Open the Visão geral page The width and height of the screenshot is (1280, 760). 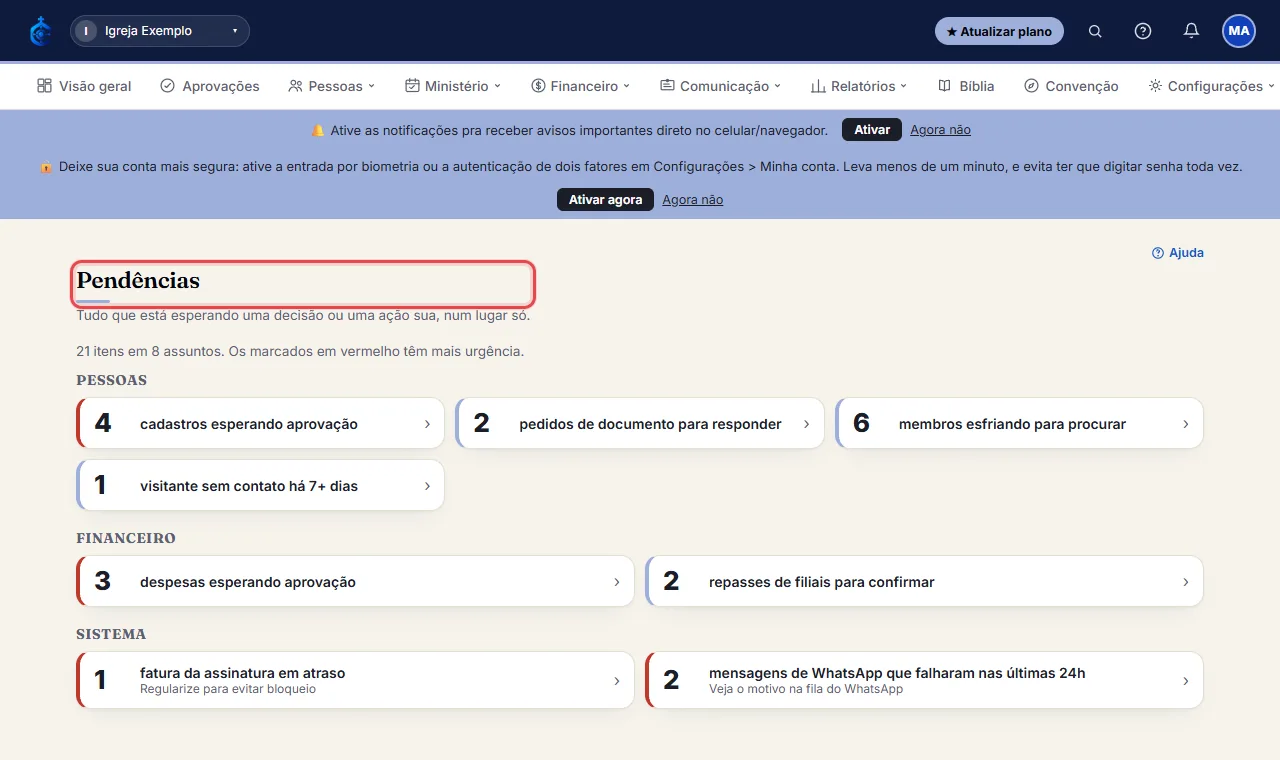click(84, 86)
